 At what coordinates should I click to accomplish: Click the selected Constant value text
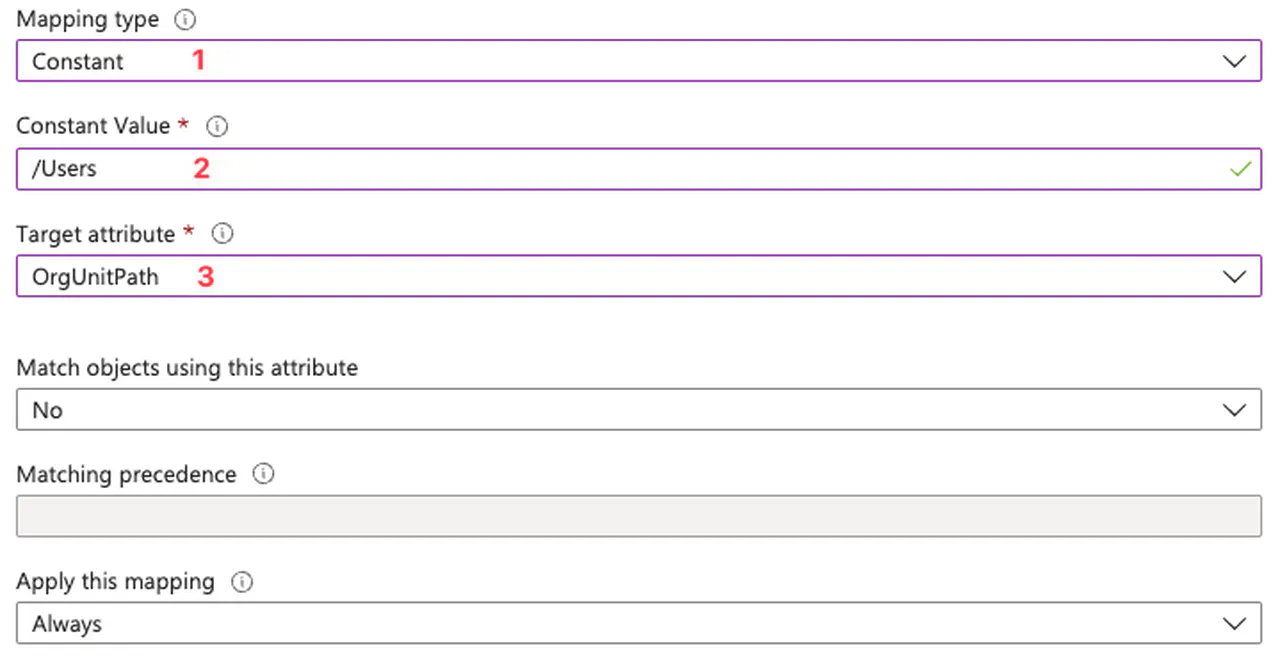pos(77,61)
